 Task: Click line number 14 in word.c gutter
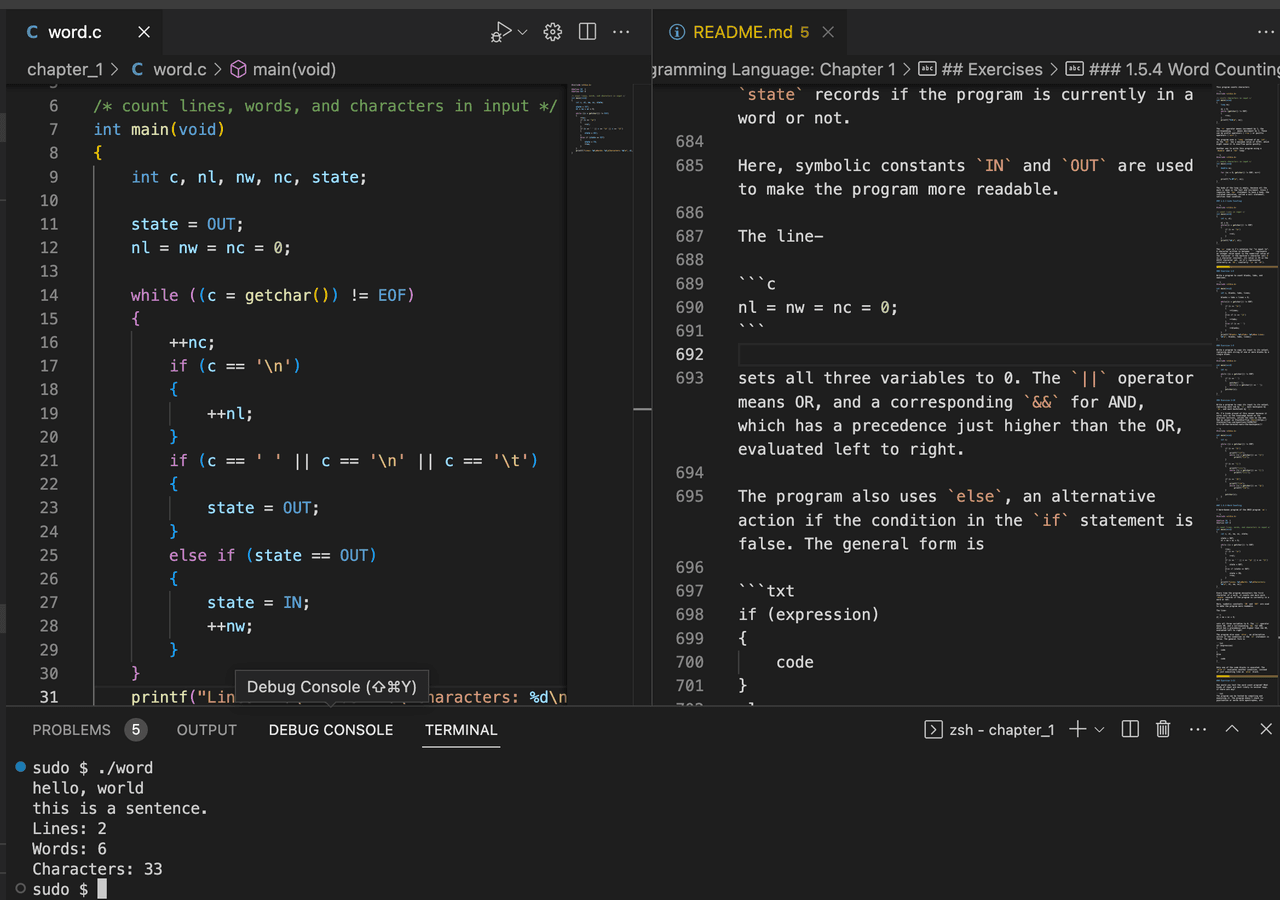click(48, 295)
